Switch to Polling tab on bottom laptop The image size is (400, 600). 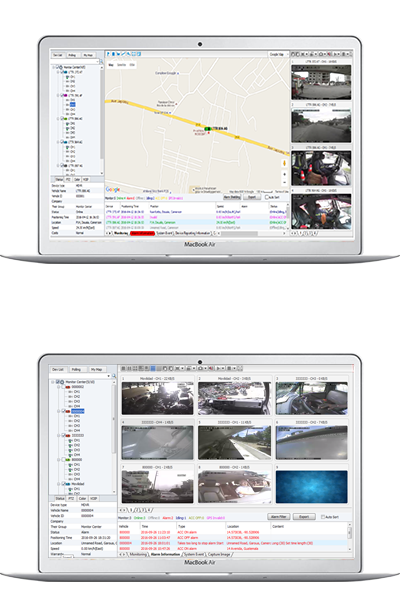(x=77, y=370)
